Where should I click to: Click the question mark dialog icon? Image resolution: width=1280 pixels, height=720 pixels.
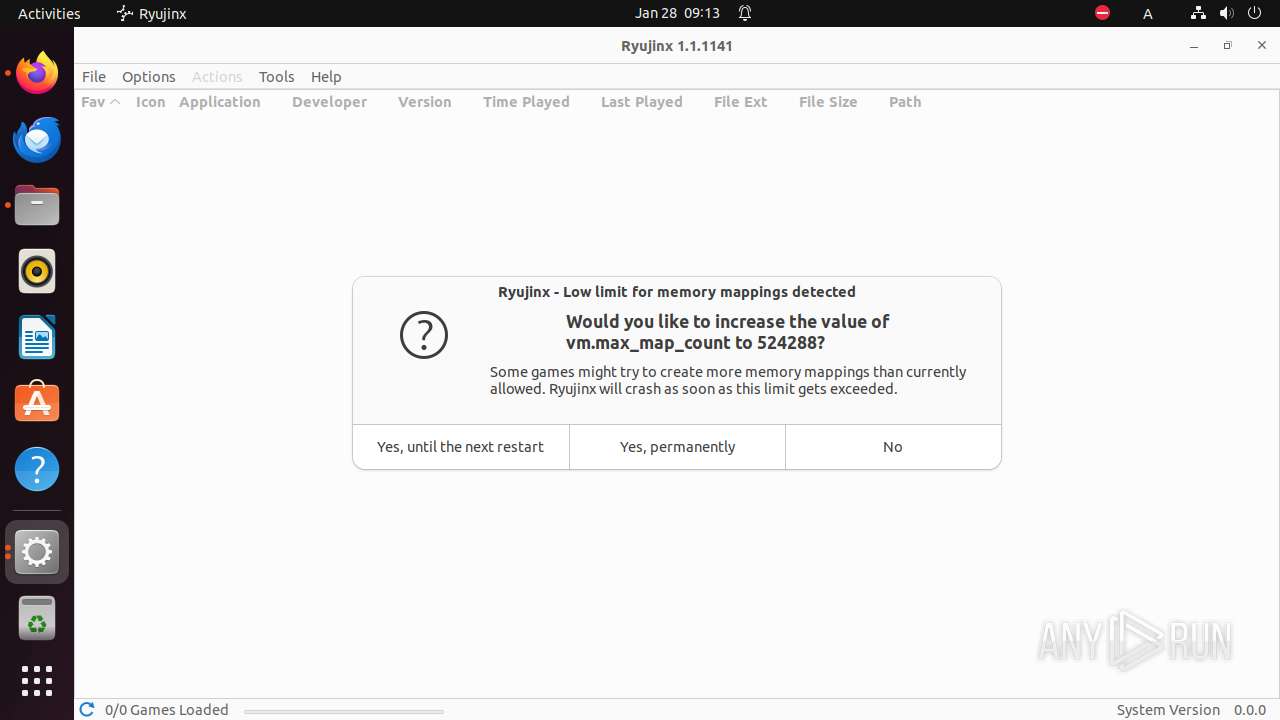click(x=424, y=335)
